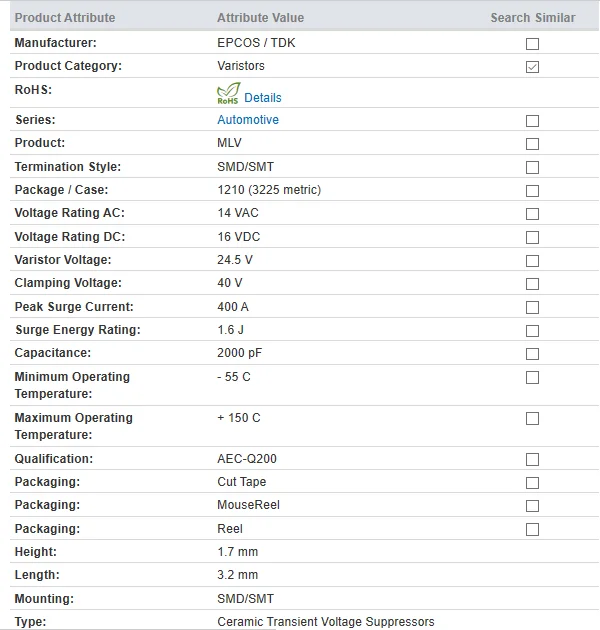Click the Search Similar column header
The width and height of the screenshot is (600, 630).
533,18
